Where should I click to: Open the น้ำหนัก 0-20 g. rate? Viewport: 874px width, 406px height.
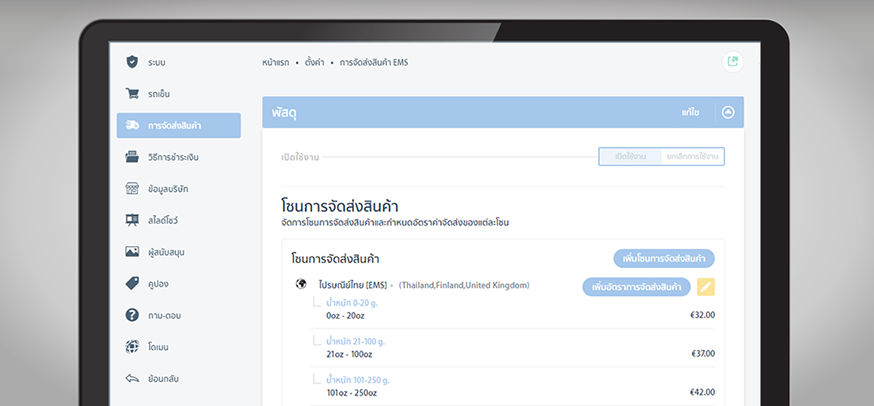tap(352, 303)
